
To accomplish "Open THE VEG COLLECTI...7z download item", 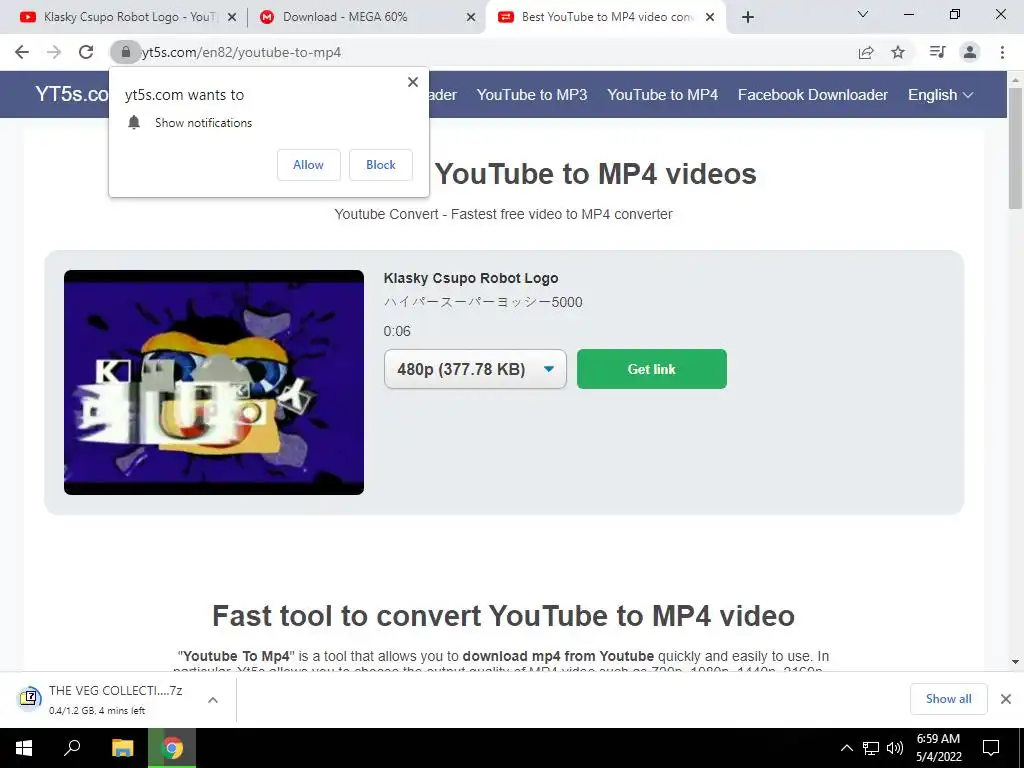I will pos(108,699).
